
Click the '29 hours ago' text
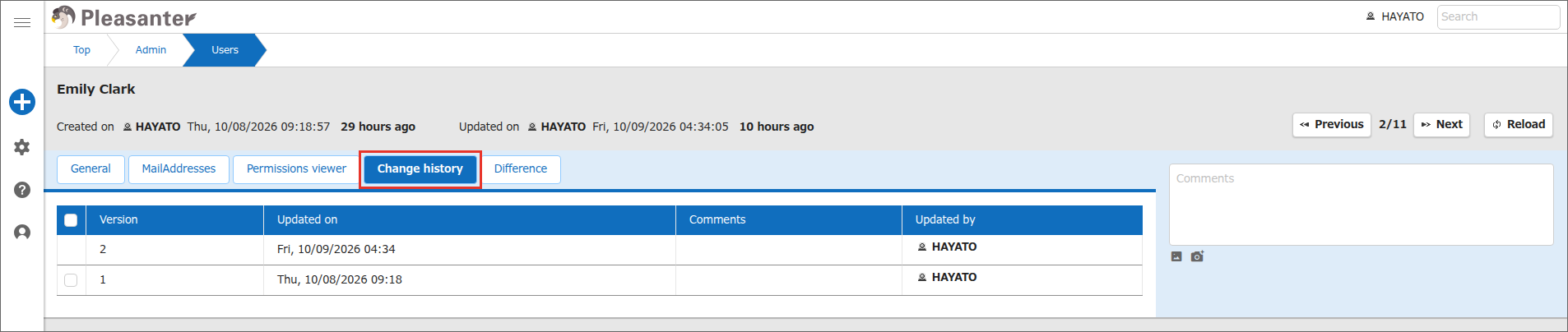pos(378,127)
